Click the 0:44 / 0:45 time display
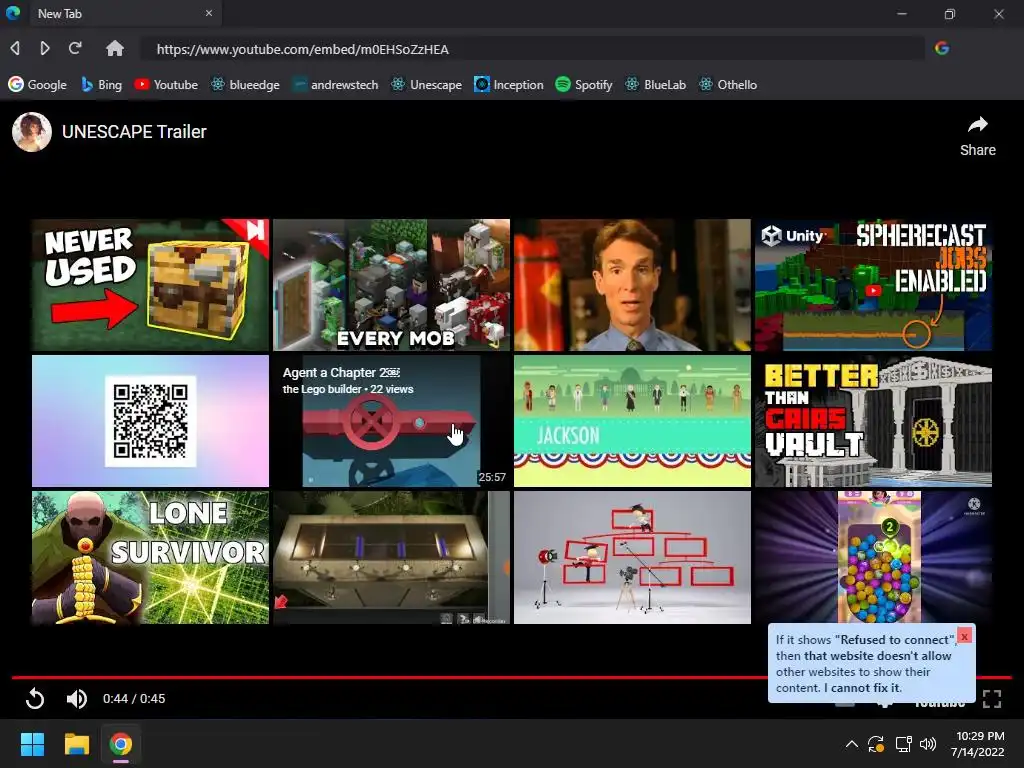The image size is (1024, 768). tap(134, 699)
